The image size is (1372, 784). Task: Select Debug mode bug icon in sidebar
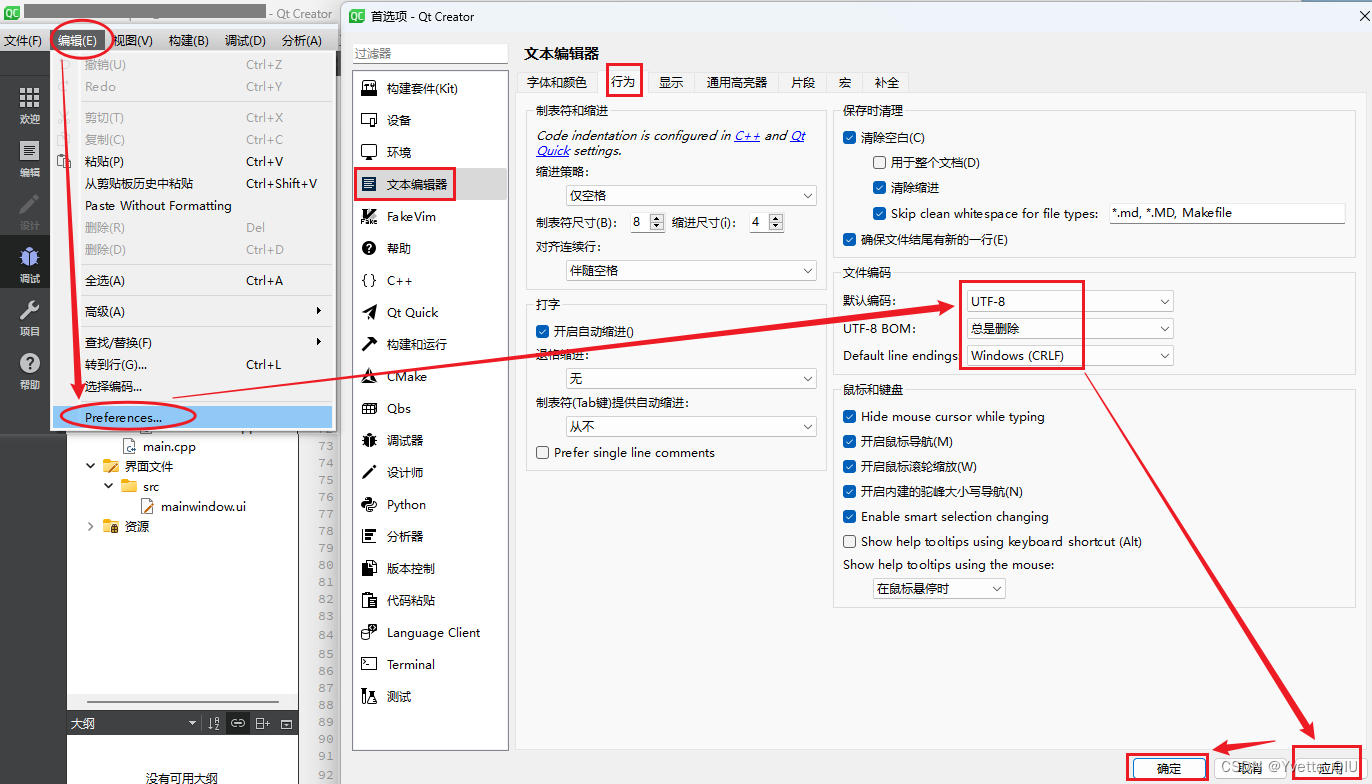point(30,265)
